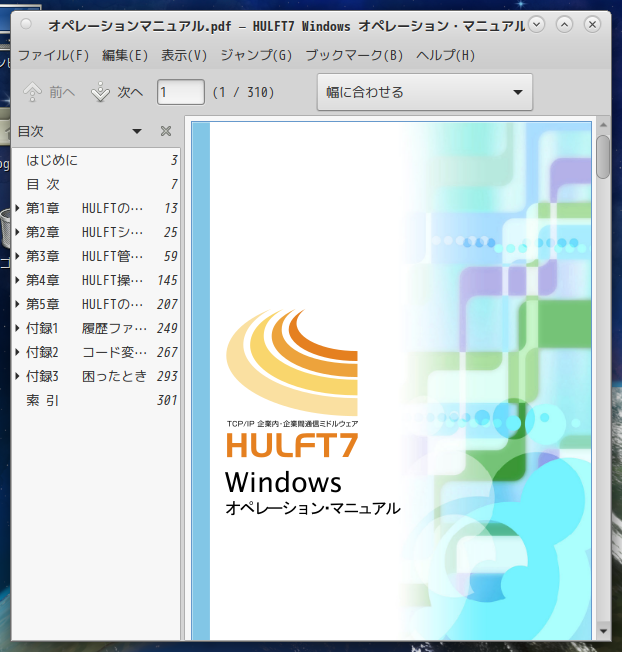Viewport: 622px width, 652px height.
Task: Expand the 付録3 tree entry
Action: tap(17, 376)
